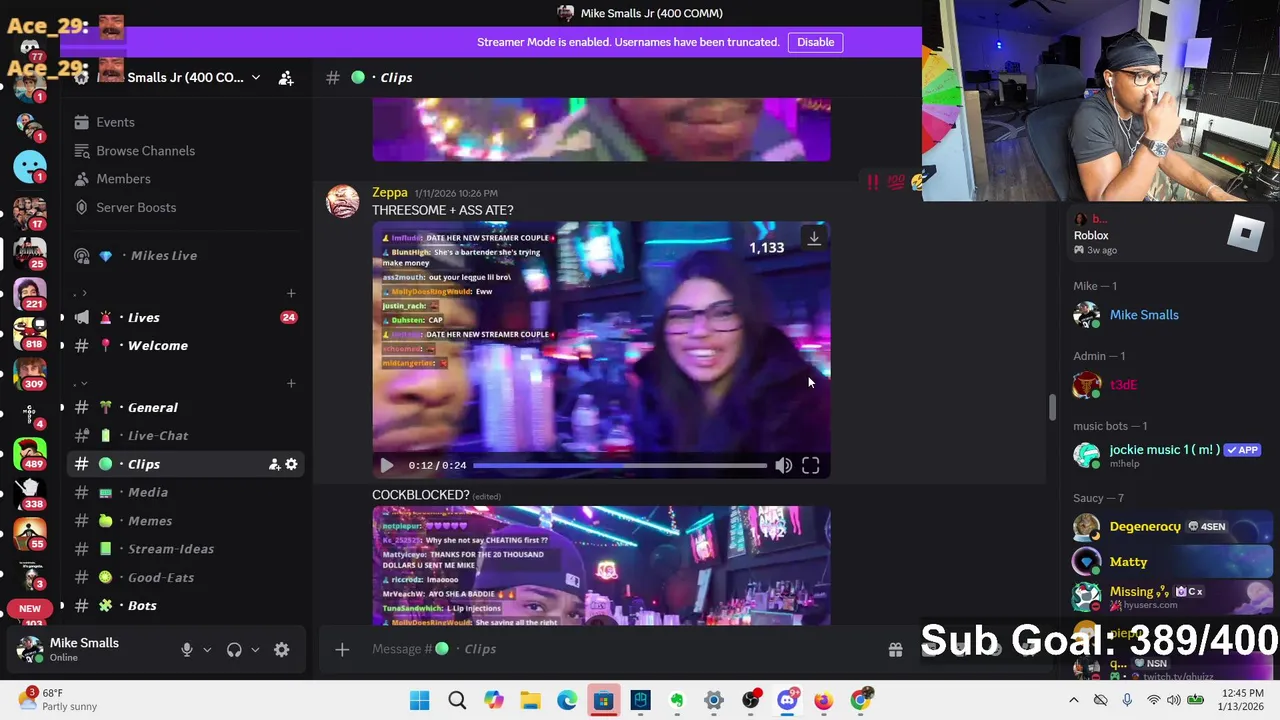Open the server with 338 badge
Viewport: 1280px width, 720px height.
coord(29,492)
